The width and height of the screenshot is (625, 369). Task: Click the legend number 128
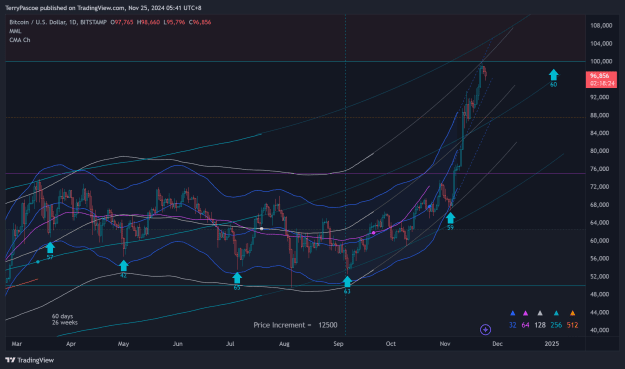(x=540, y=325)
